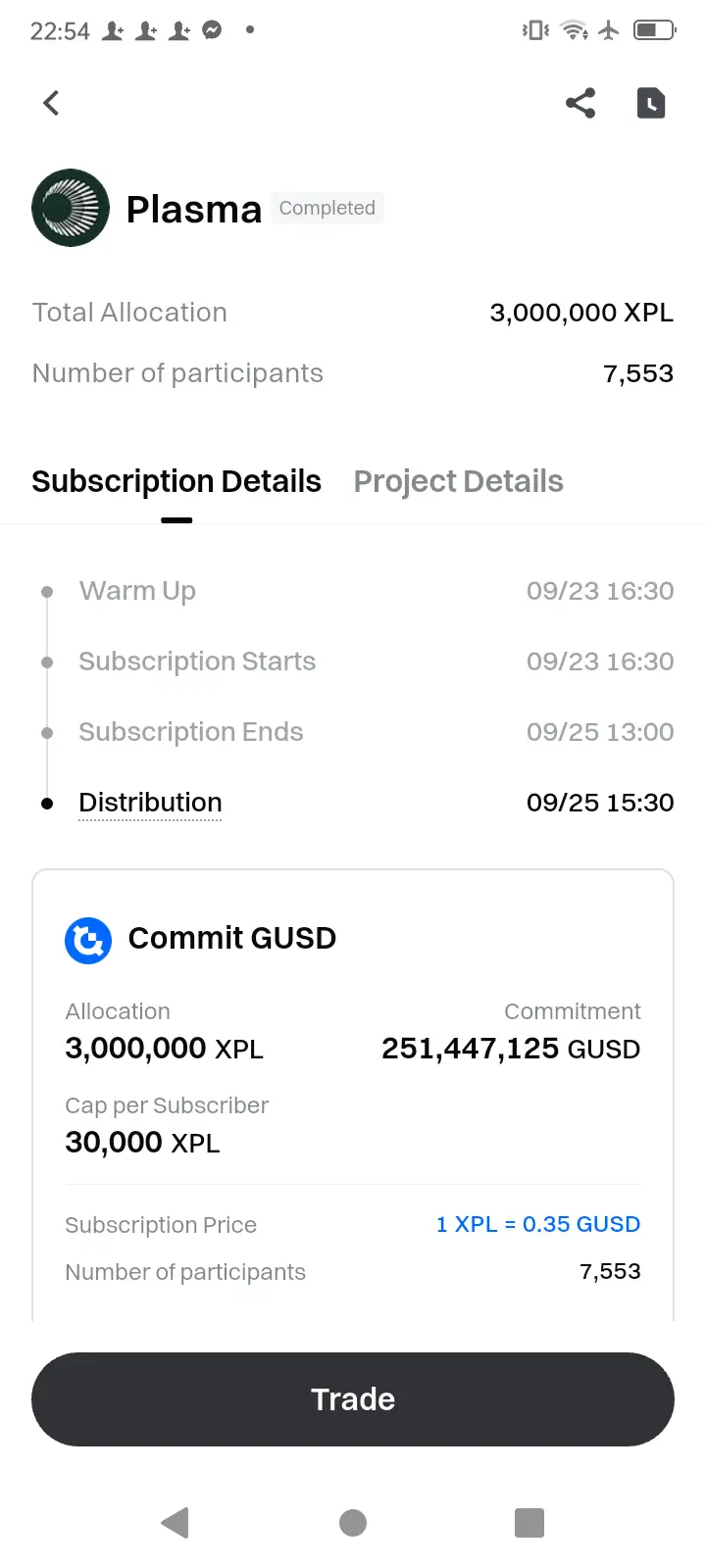Tap the Android back navigation triangle
706x1568 pixels.
pos(175,1522)
